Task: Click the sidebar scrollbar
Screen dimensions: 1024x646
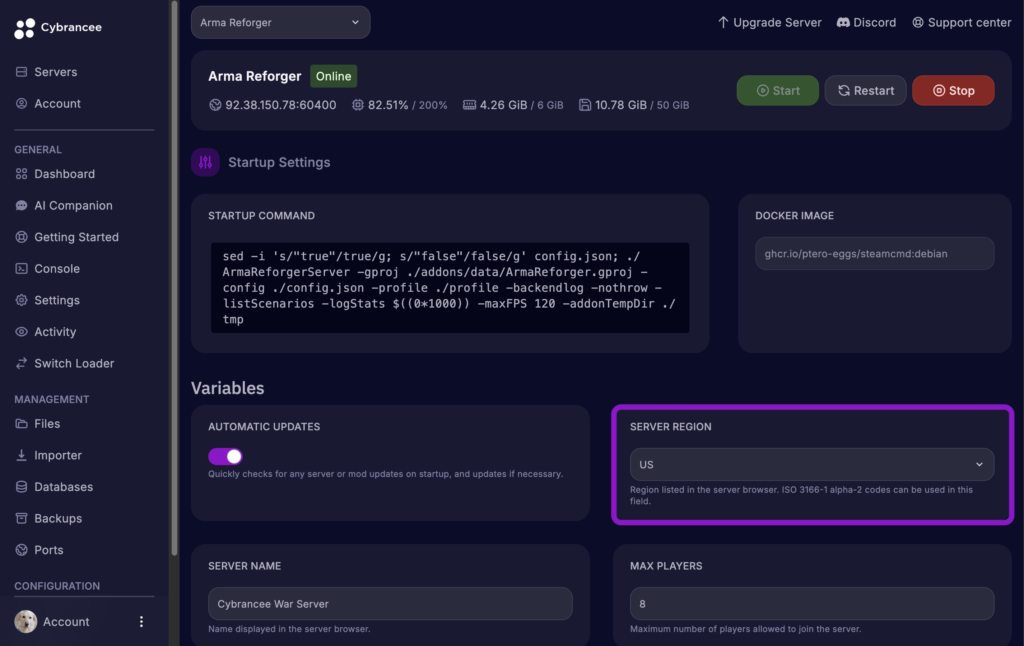Action: coord(174,278)
